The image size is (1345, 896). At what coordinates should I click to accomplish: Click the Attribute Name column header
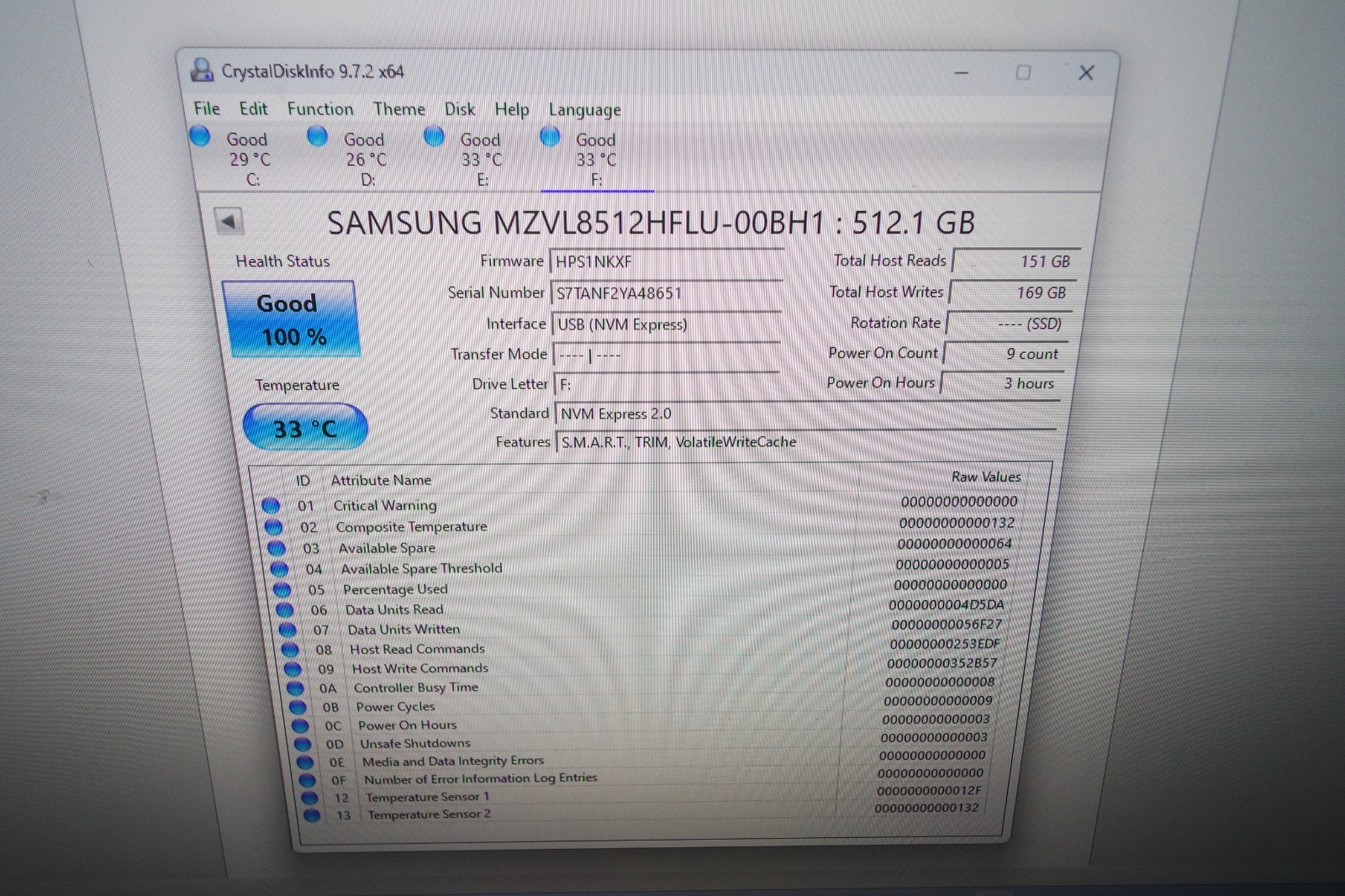point(381,480)
